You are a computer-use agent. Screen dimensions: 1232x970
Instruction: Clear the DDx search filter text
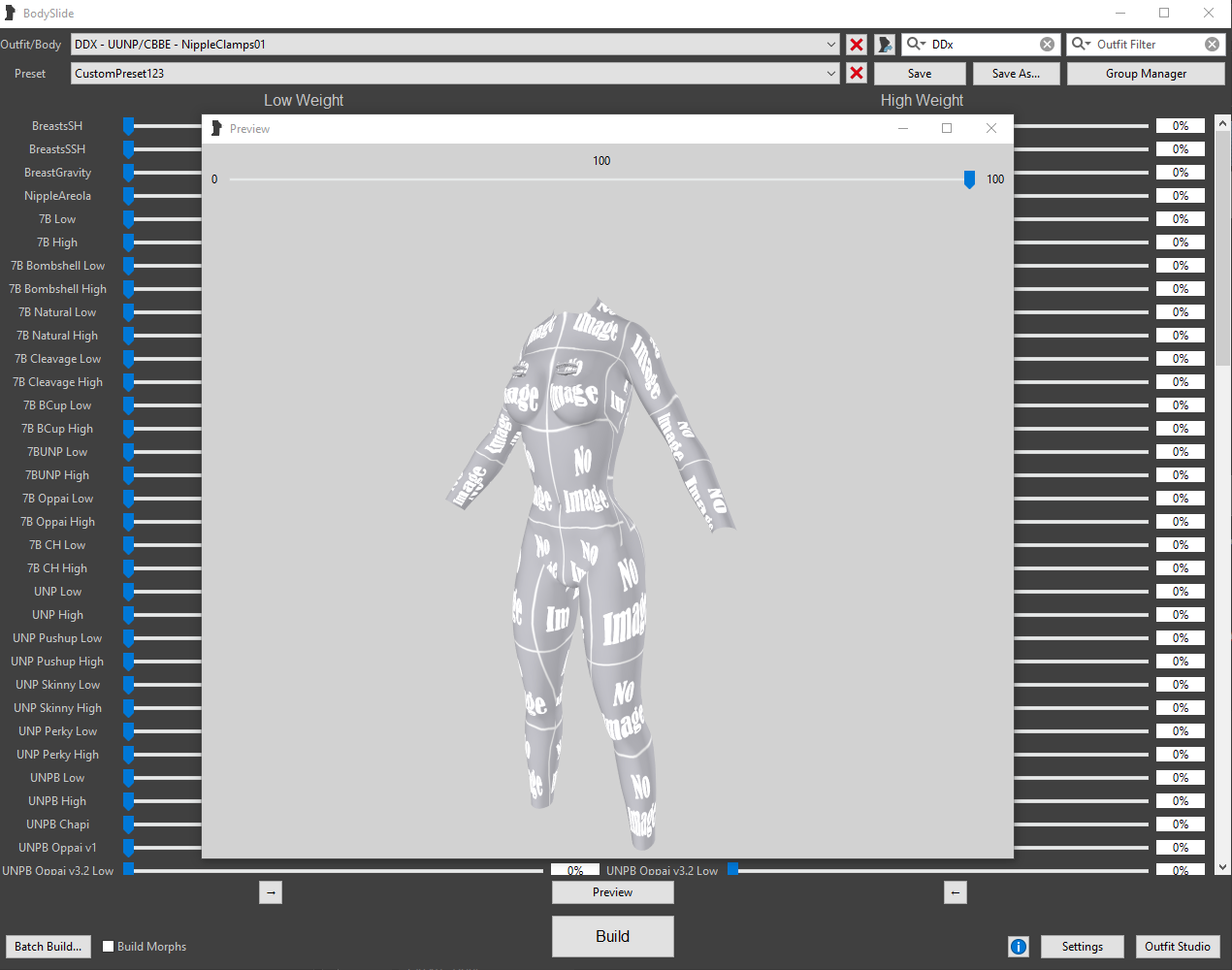tap(1047, 45)
